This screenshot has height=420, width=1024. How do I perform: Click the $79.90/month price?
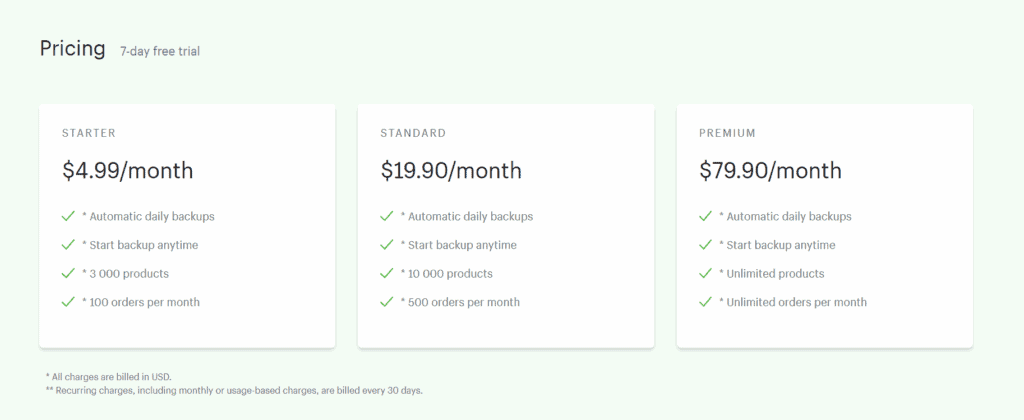click(x=771, y=171)
